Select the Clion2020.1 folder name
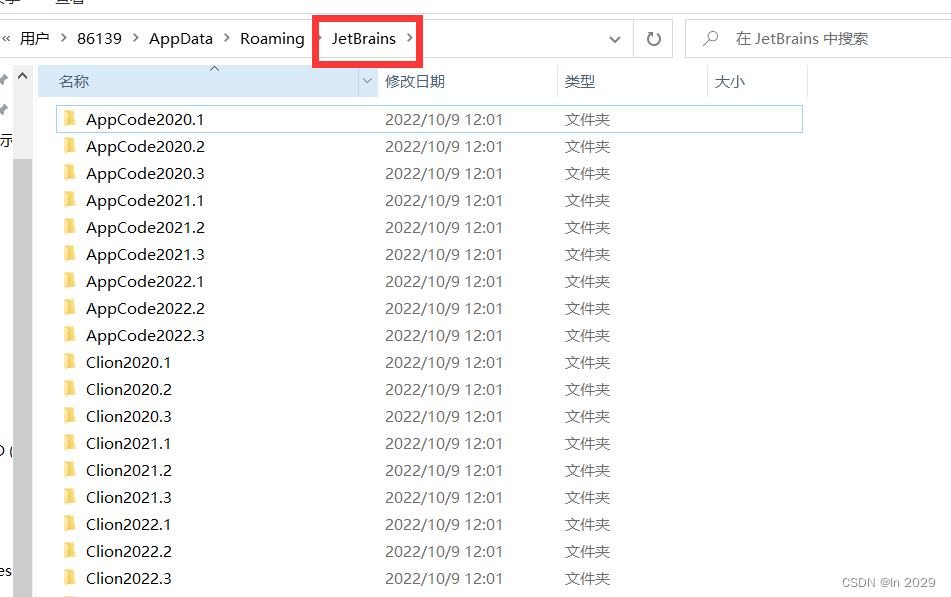Image resolution: width=951 pixels, height=597 pixels. [x=129, y=362]
